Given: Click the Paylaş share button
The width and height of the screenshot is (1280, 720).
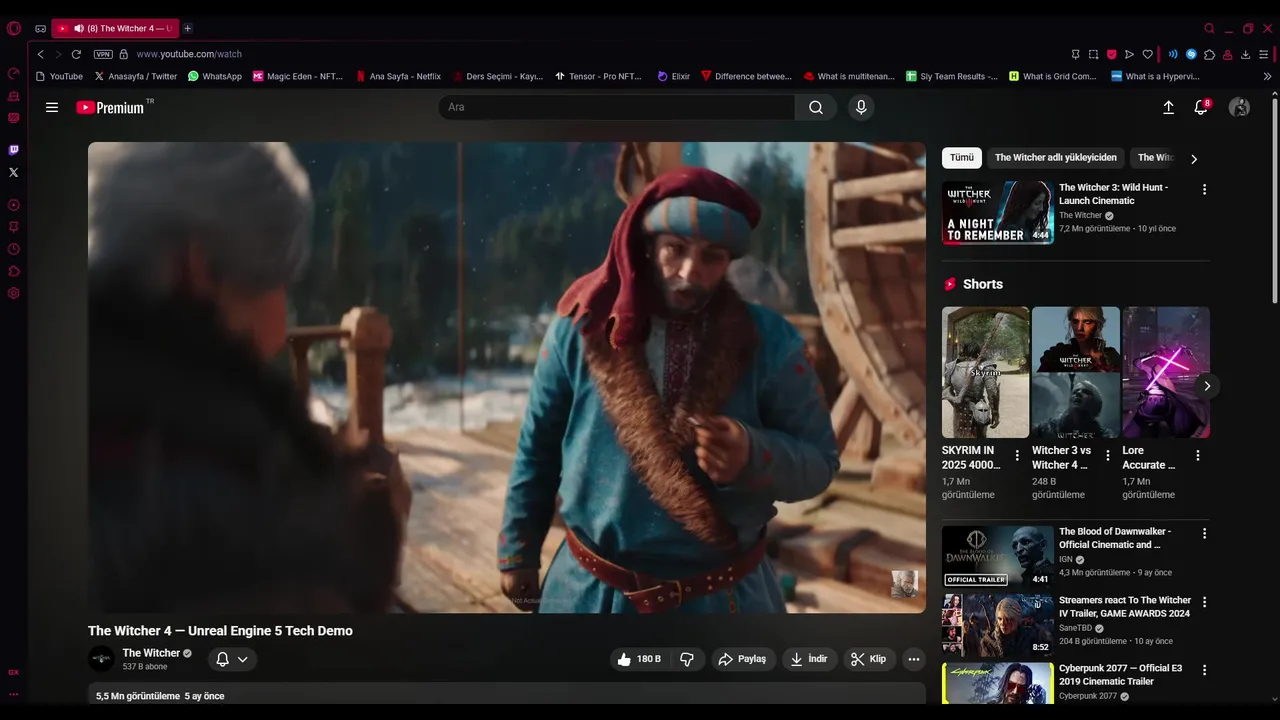Looking at the screenshot, I should pyautogui.click(x=742, y=659).
